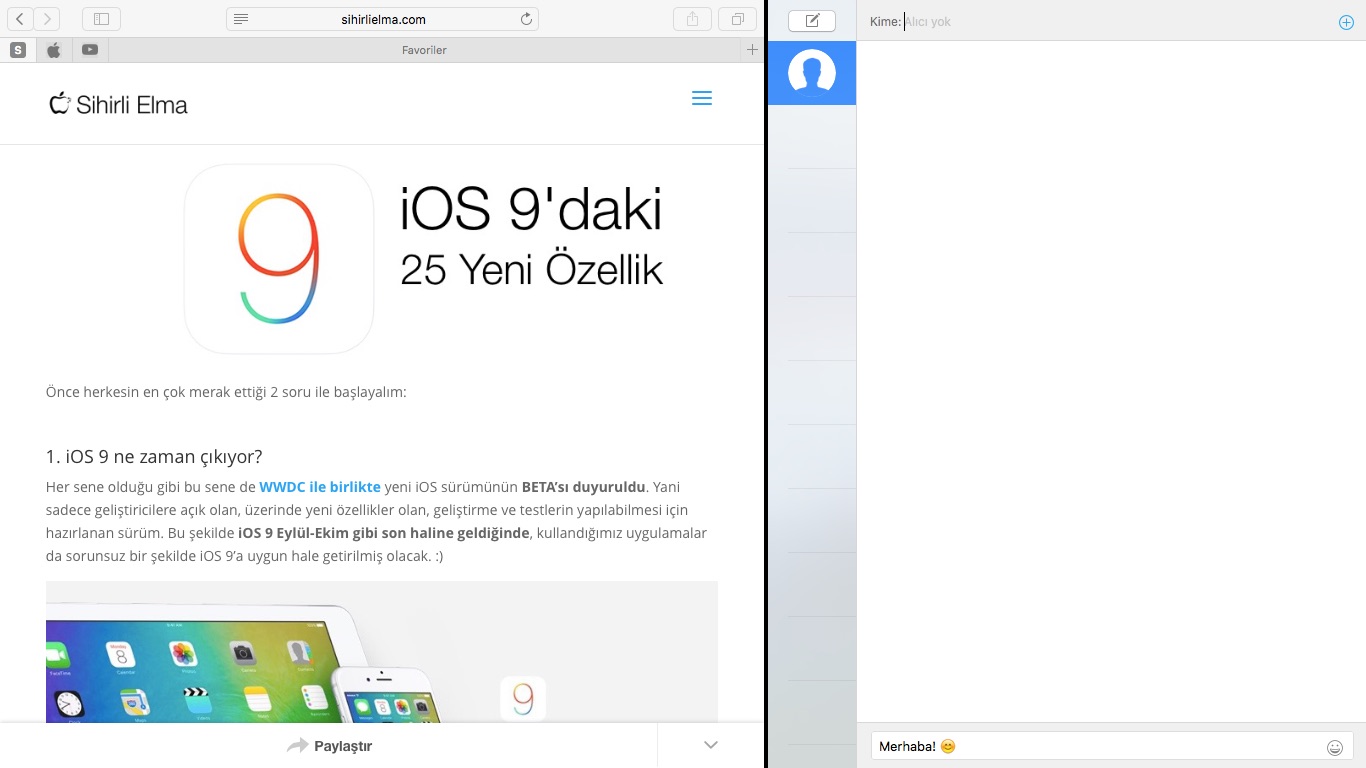The width and height of the screenshot is (1366, 768).
Task: Compose a new message in Messages
Action: [x=812, y=20]
